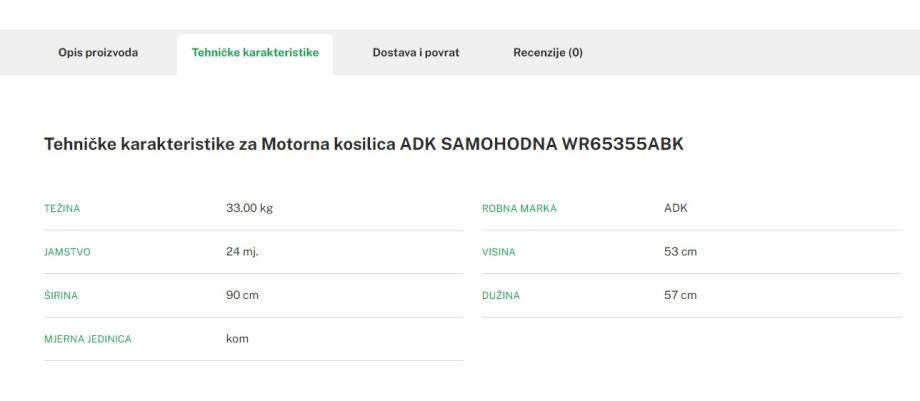The width and height of the screenshot is (920, 401).
Task: Click the MJERNA JEDINICA label
Action: [88, 339]
